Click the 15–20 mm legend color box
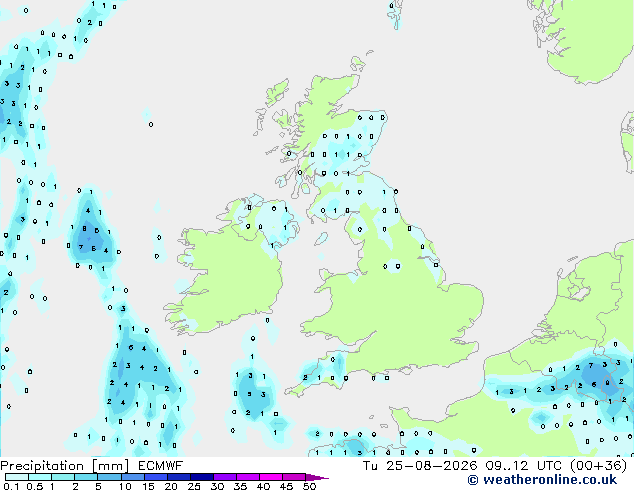The image size is (634, 490). point(156,477)
